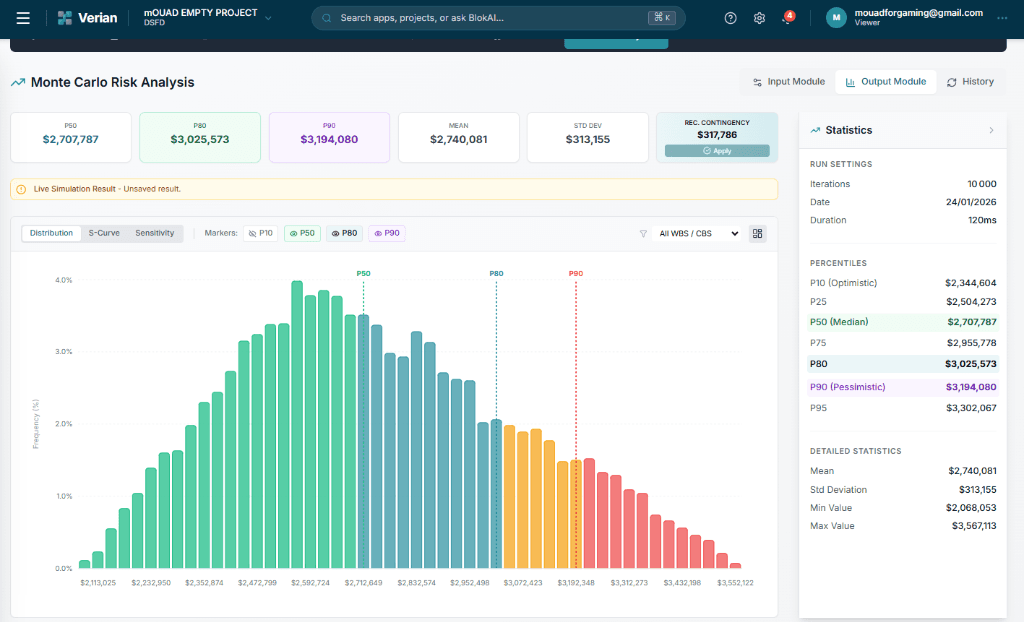This screenshot has width=1024, height=622.
Task: Click the three-dot more options icon
Action: pos(1002,18)
